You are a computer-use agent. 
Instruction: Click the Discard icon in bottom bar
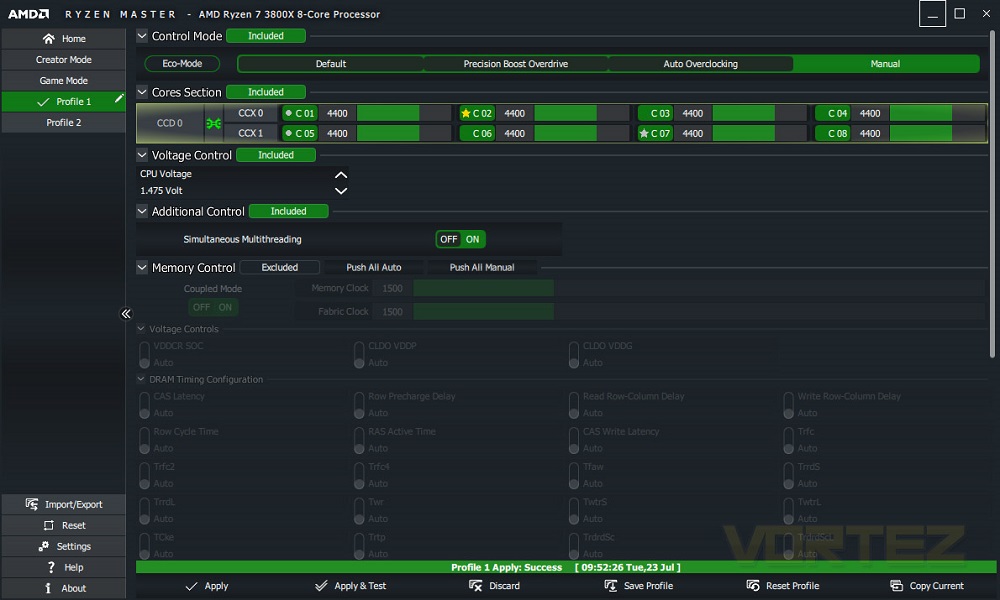click(476, 586)
